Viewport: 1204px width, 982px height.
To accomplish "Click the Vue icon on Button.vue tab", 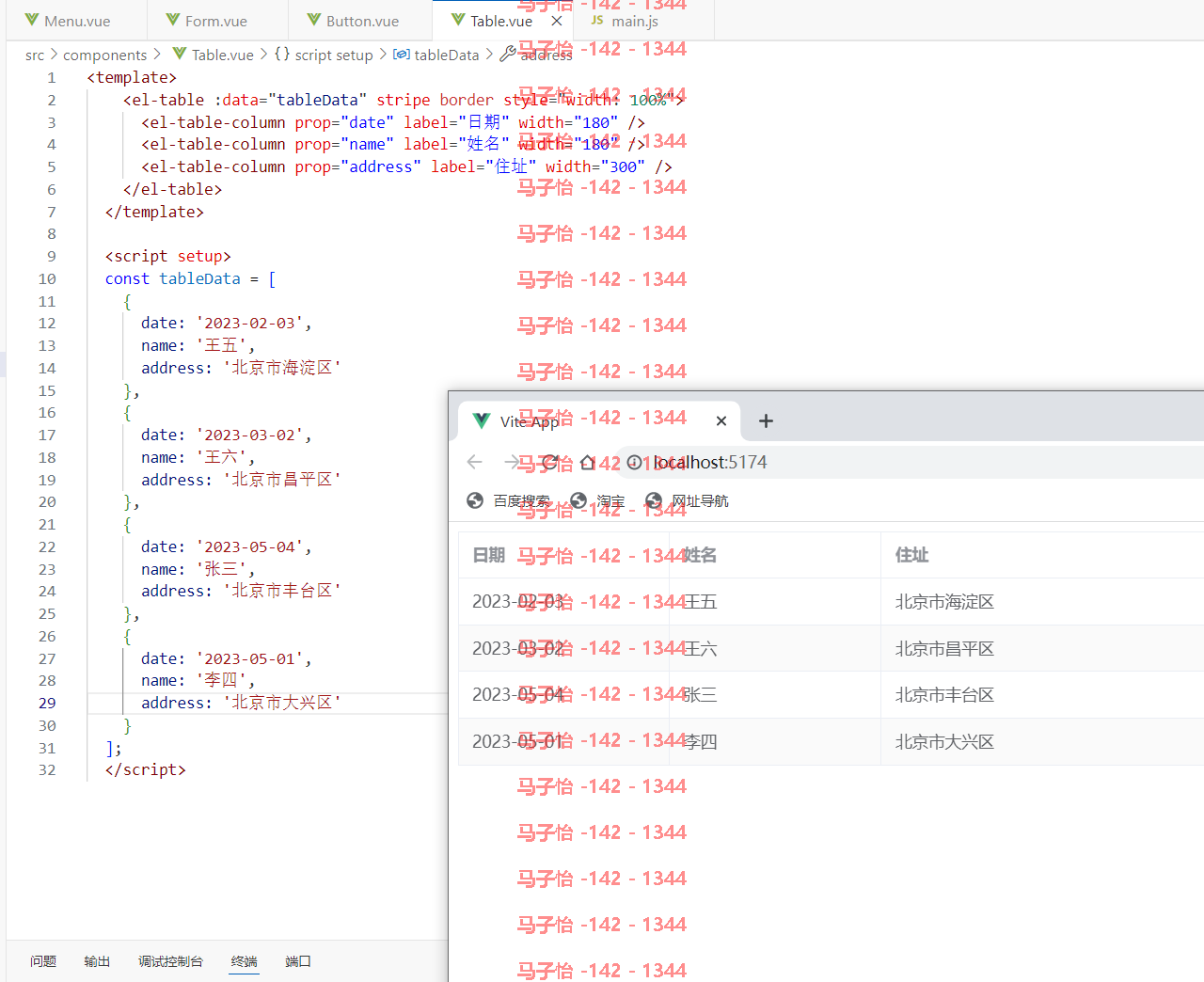I will tap(314, 20).
